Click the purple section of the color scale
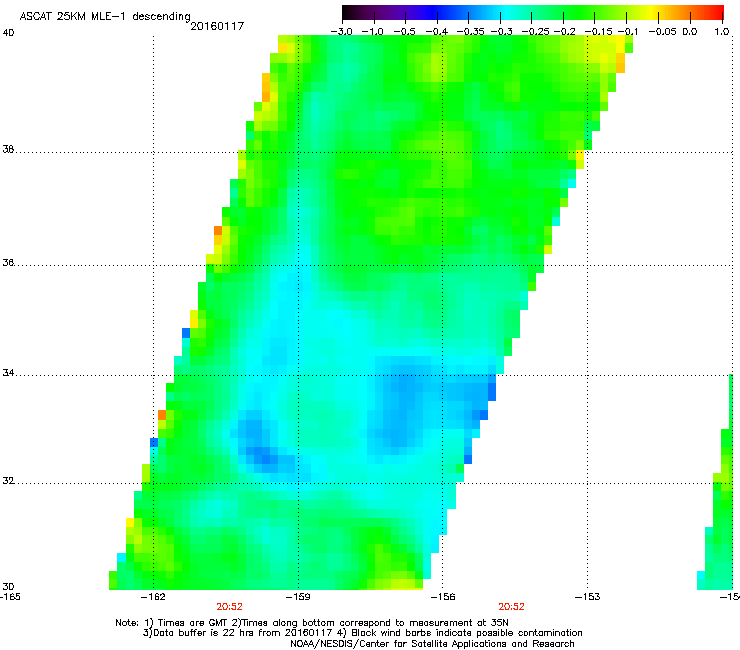The width and height of the screenshot is (740, 650). [x=396, y=12]
